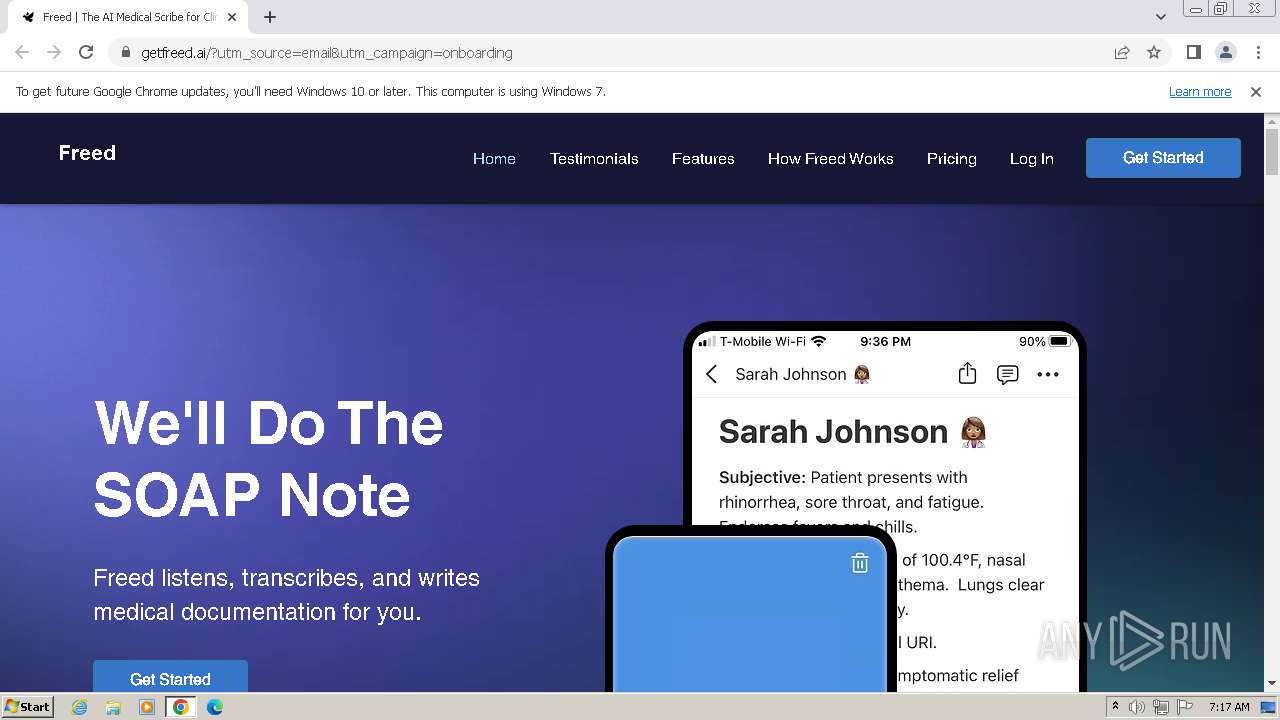
Task: Click the trash icon on blue card
Action: pyautogui.click(x=860, y=563)
